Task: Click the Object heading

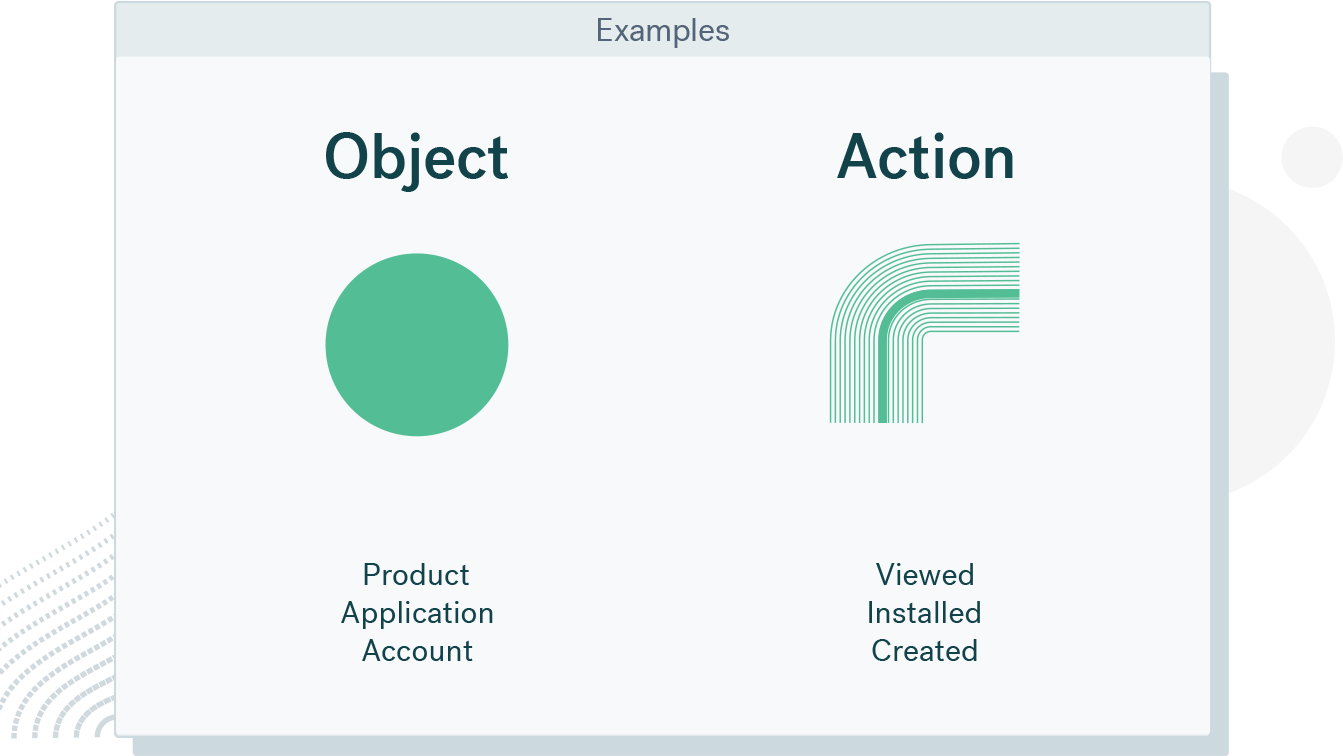Action: click(x=417, y=158)
